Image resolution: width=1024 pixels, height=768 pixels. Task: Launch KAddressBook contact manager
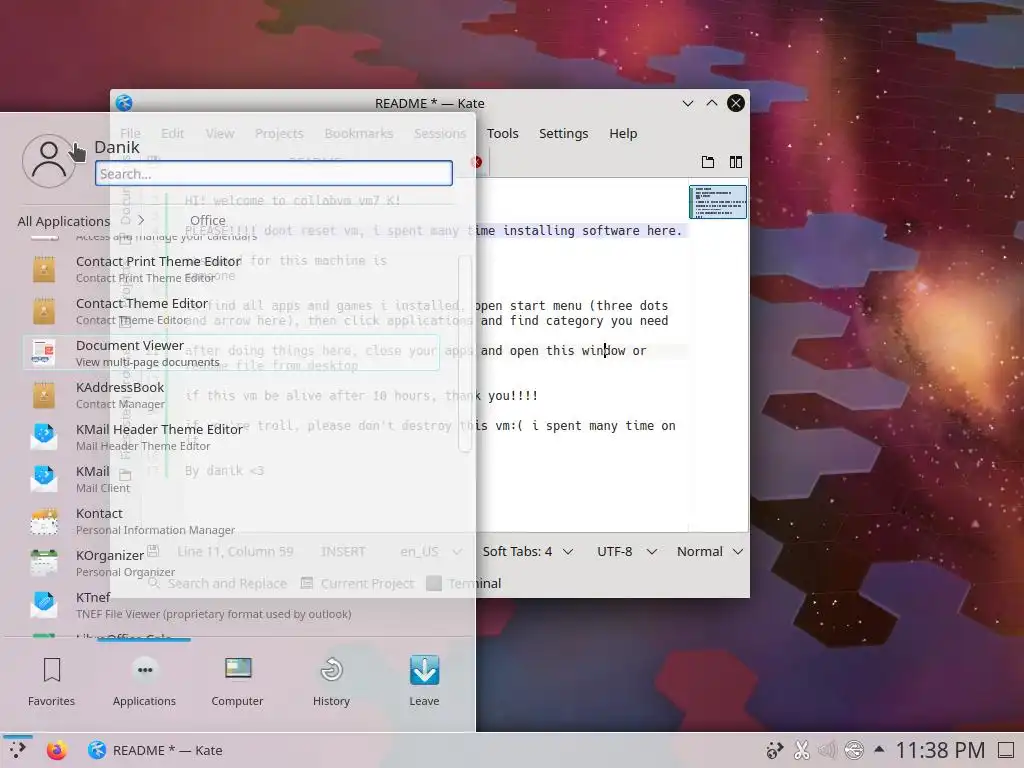231,394
